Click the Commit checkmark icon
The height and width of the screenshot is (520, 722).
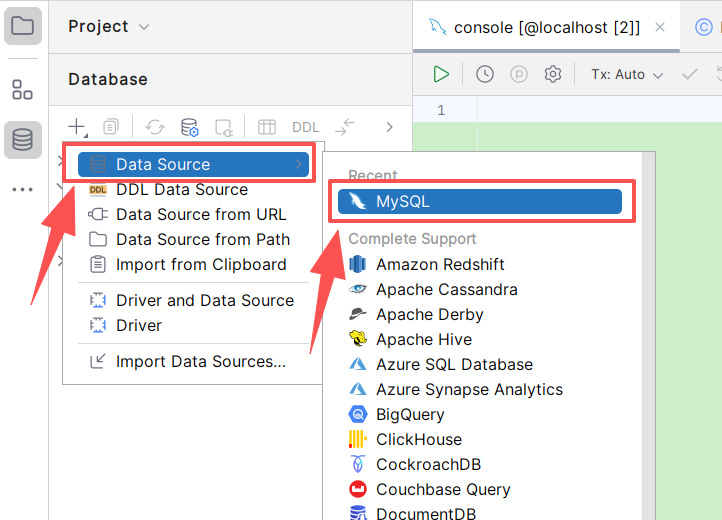click(x=690, y=74)
